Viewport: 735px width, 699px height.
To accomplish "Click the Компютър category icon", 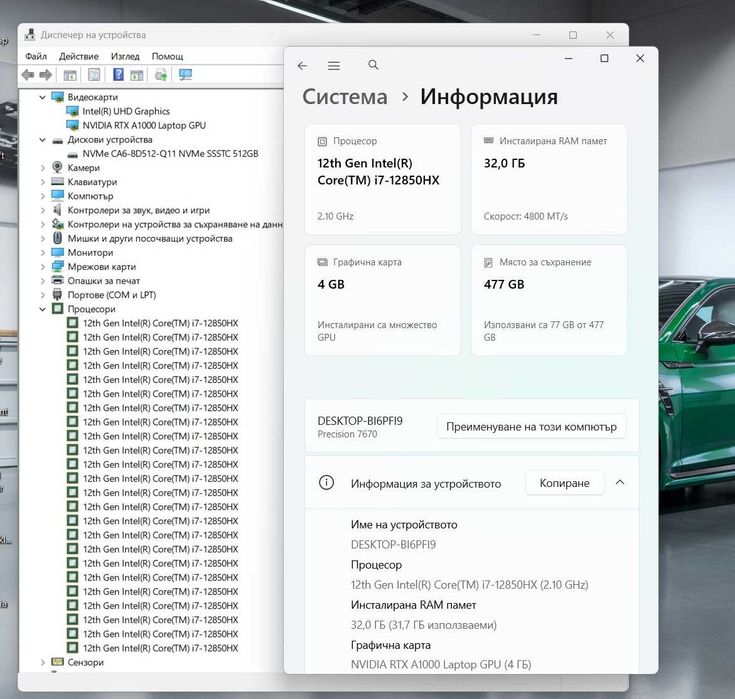I will point(57,195).
